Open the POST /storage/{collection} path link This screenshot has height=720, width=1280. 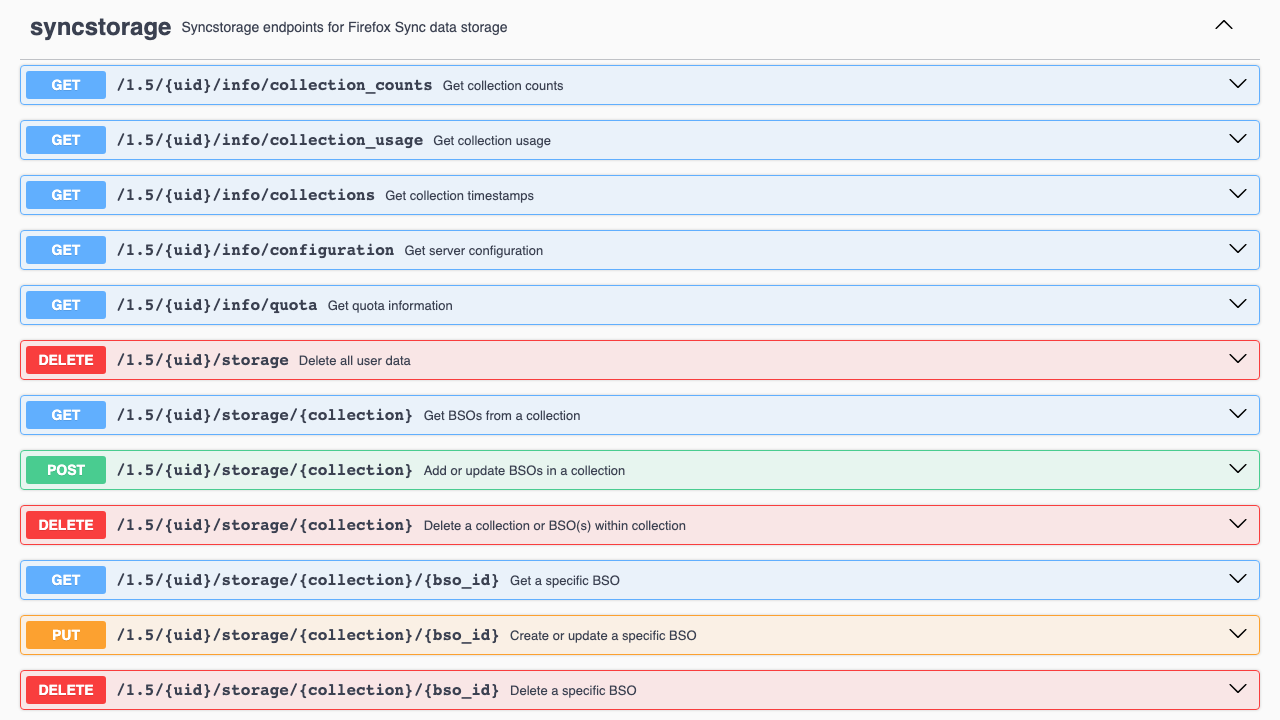pyautogui.click(x=265, y=470)
